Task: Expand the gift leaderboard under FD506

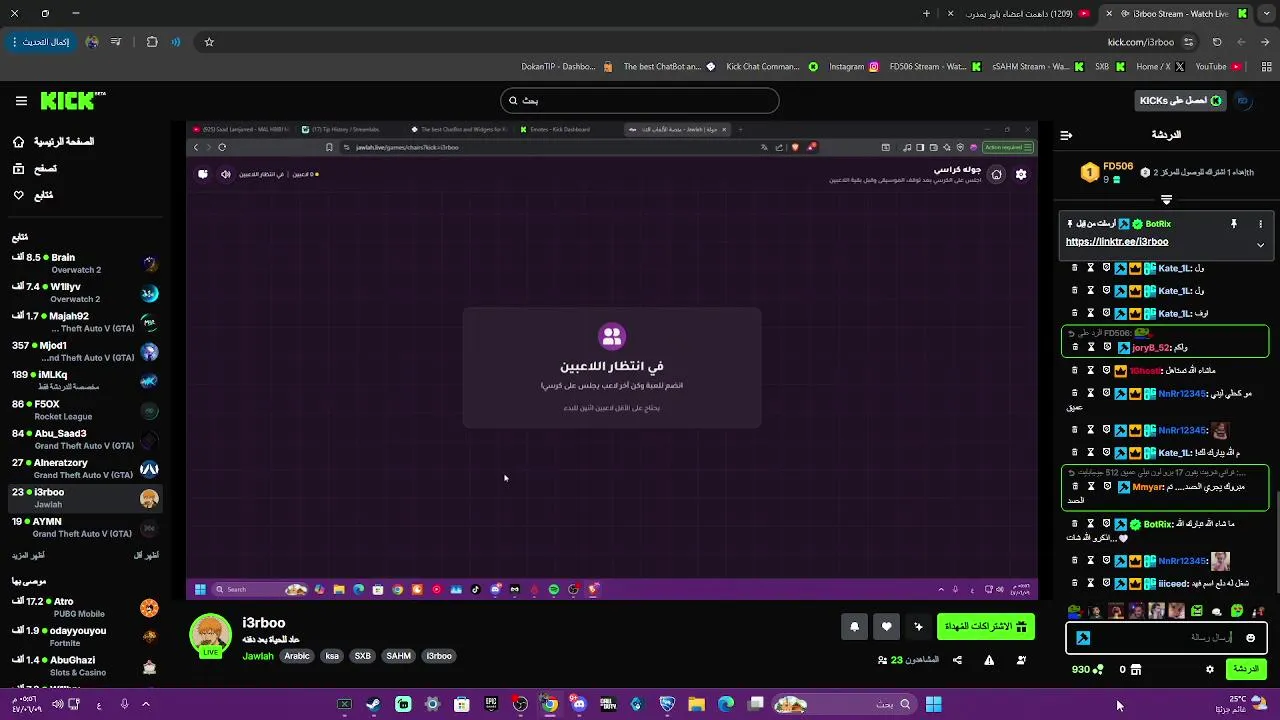Action: pos(1166,200)
